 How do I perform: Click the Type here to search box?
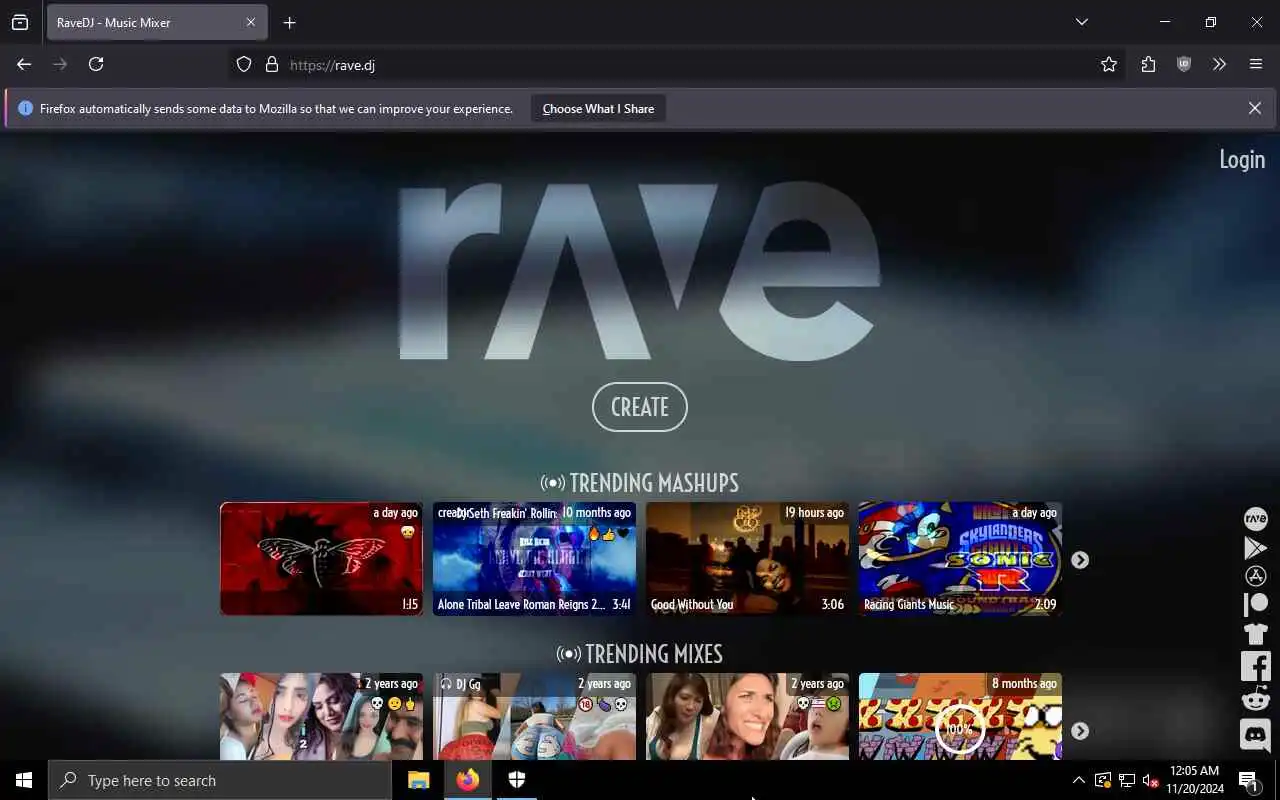(220, 780)
